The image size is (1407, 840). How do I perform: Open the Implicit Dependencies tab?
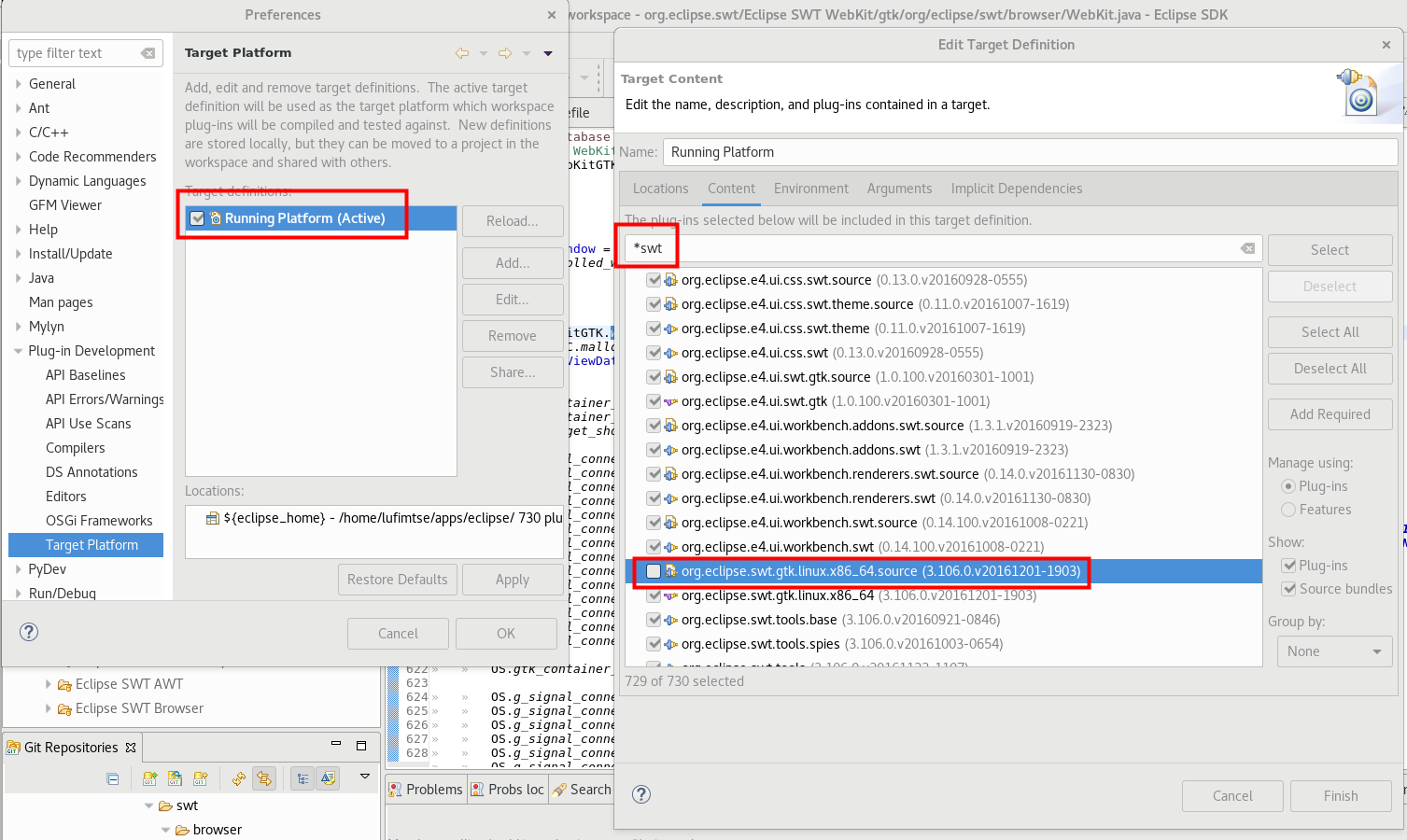click(x=1016, y=189)
